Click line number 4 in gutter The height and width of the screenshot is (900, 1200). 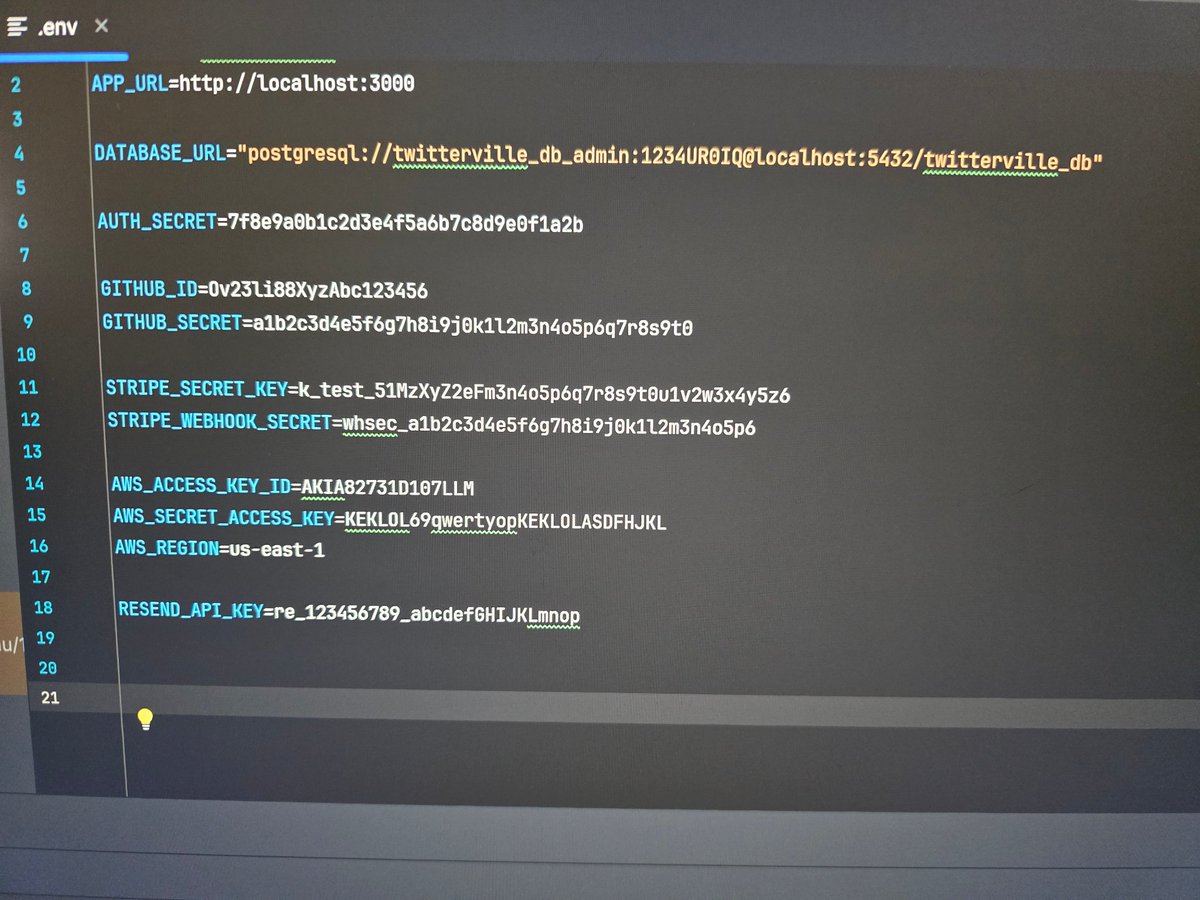19,154
